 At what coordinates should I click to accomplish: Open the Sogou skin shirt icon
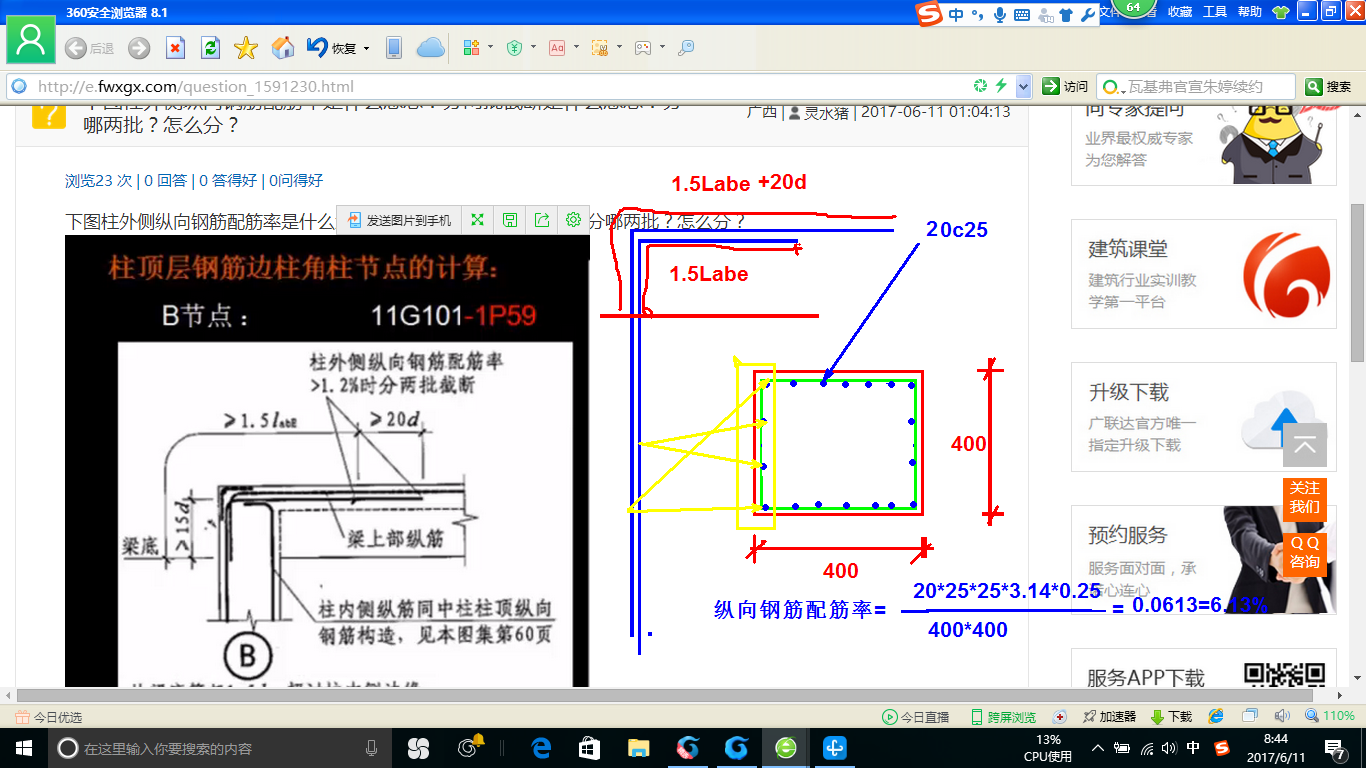(x=1066, y=15)
